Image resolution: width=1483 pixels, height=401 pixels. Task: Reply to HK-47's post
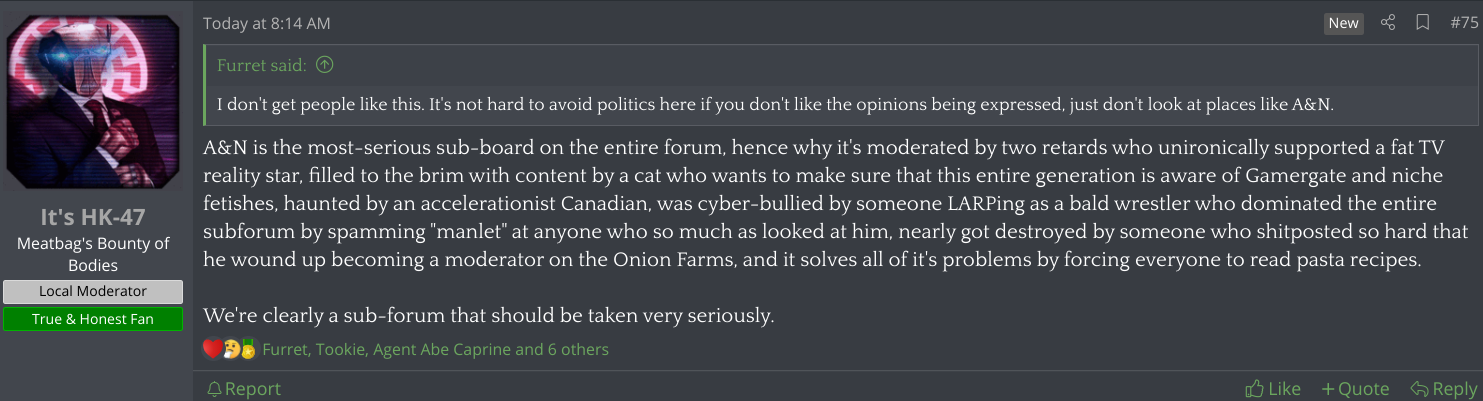[x=1443, y=388]
